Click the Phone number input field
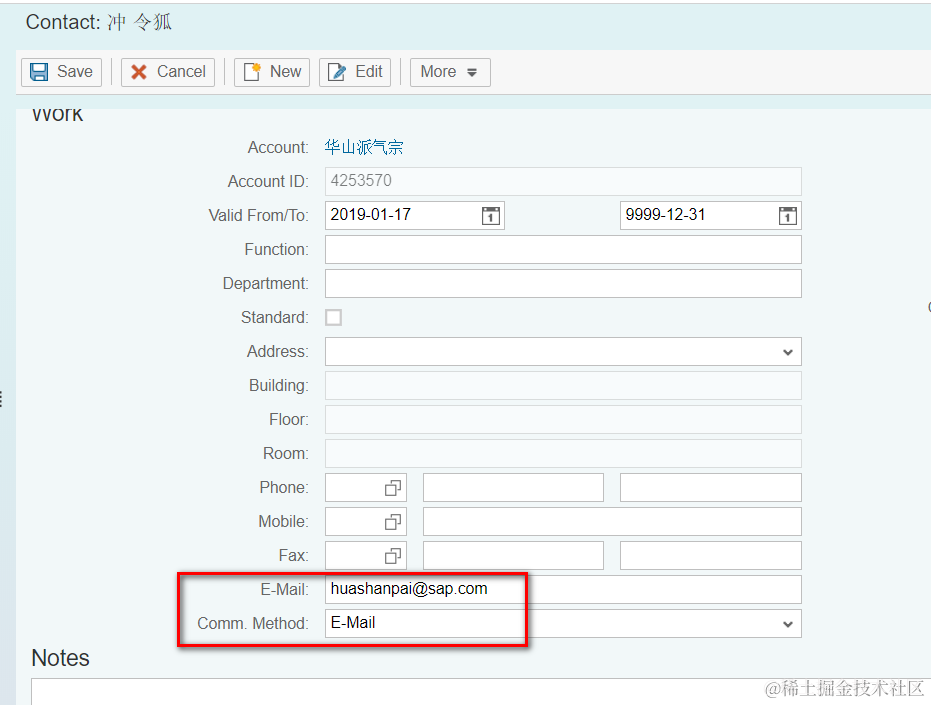Screen dimensions: 931x705 [513, 488]
